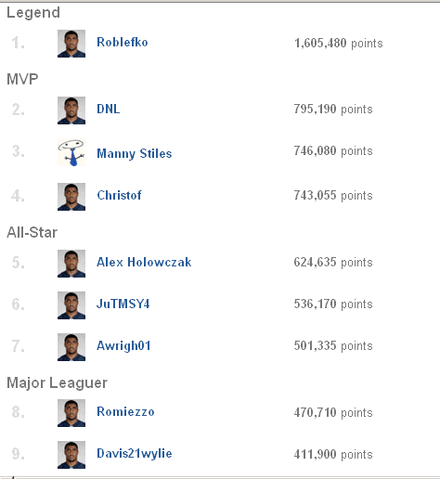Screen dimensions: 440x479
Task: Click Romiezzo's avatar thumbnail
Action: click(71, 413)
